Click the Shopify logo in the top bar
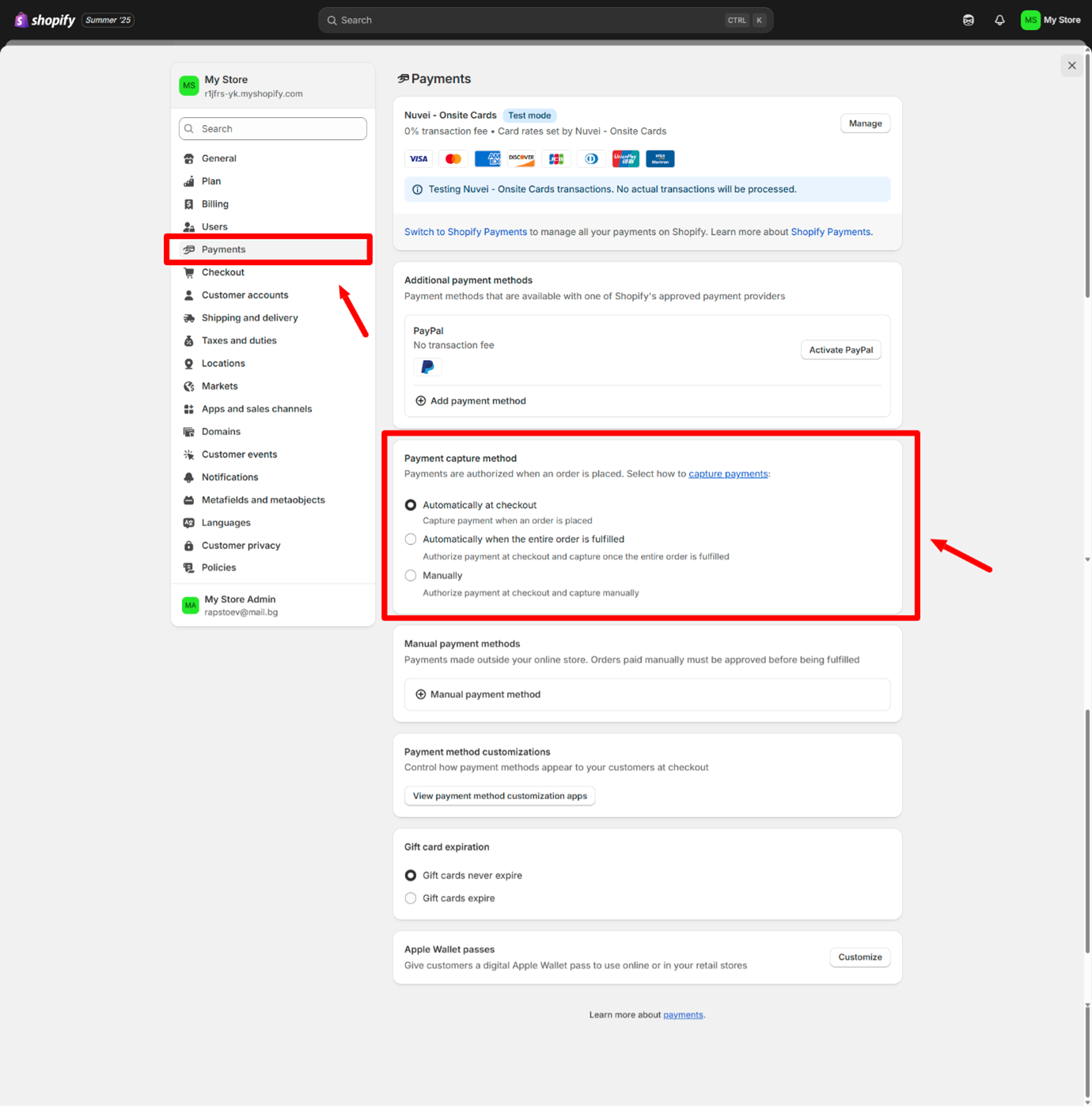Screen dimensions: 1092x1107 pyautogui.click(x=45, y=20)
